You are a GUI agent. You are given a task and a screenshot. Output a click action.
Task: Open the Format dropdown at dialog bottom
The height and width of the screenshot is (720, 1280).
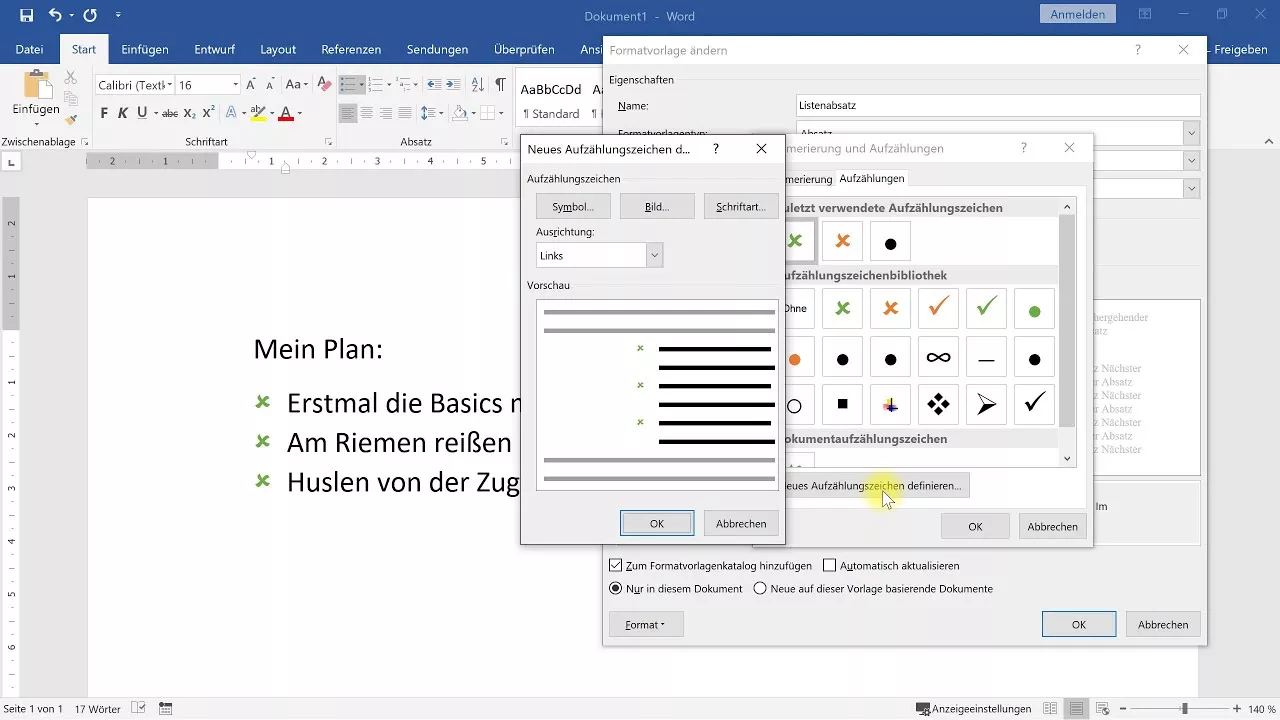(646, 623)
